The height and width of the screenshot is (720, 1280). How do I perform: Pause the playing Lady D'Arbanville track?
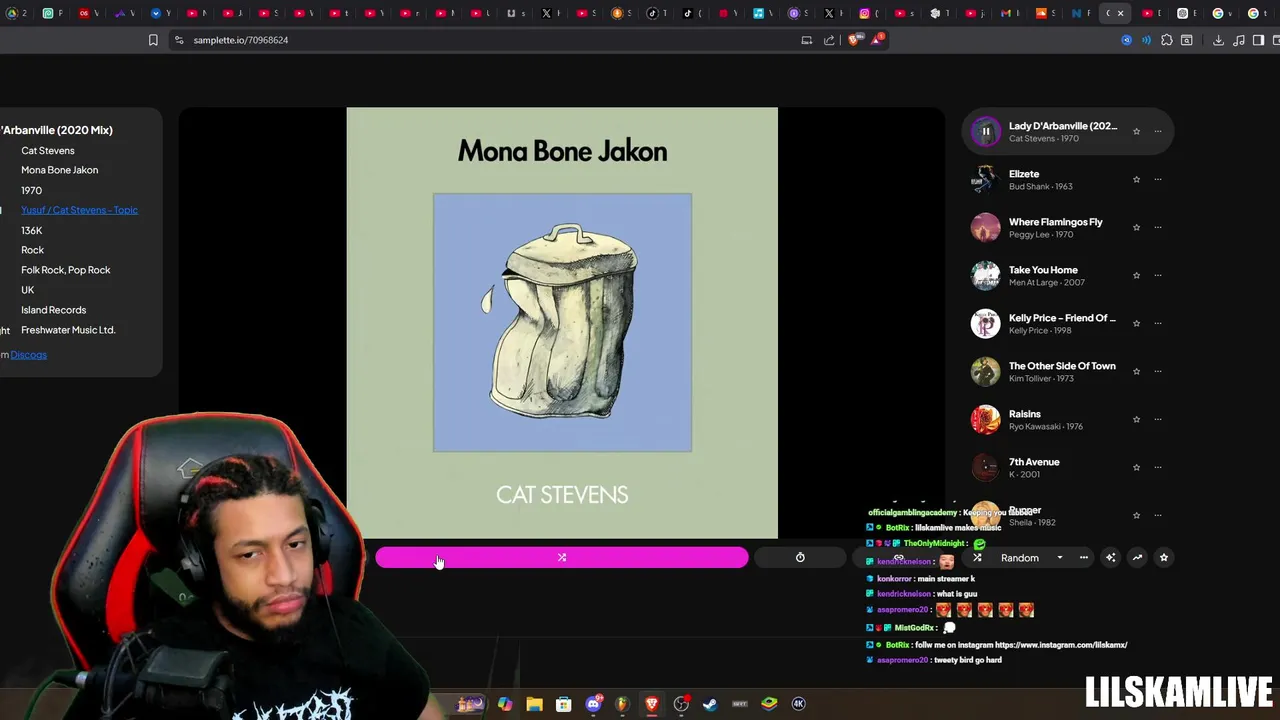(985, 131)
